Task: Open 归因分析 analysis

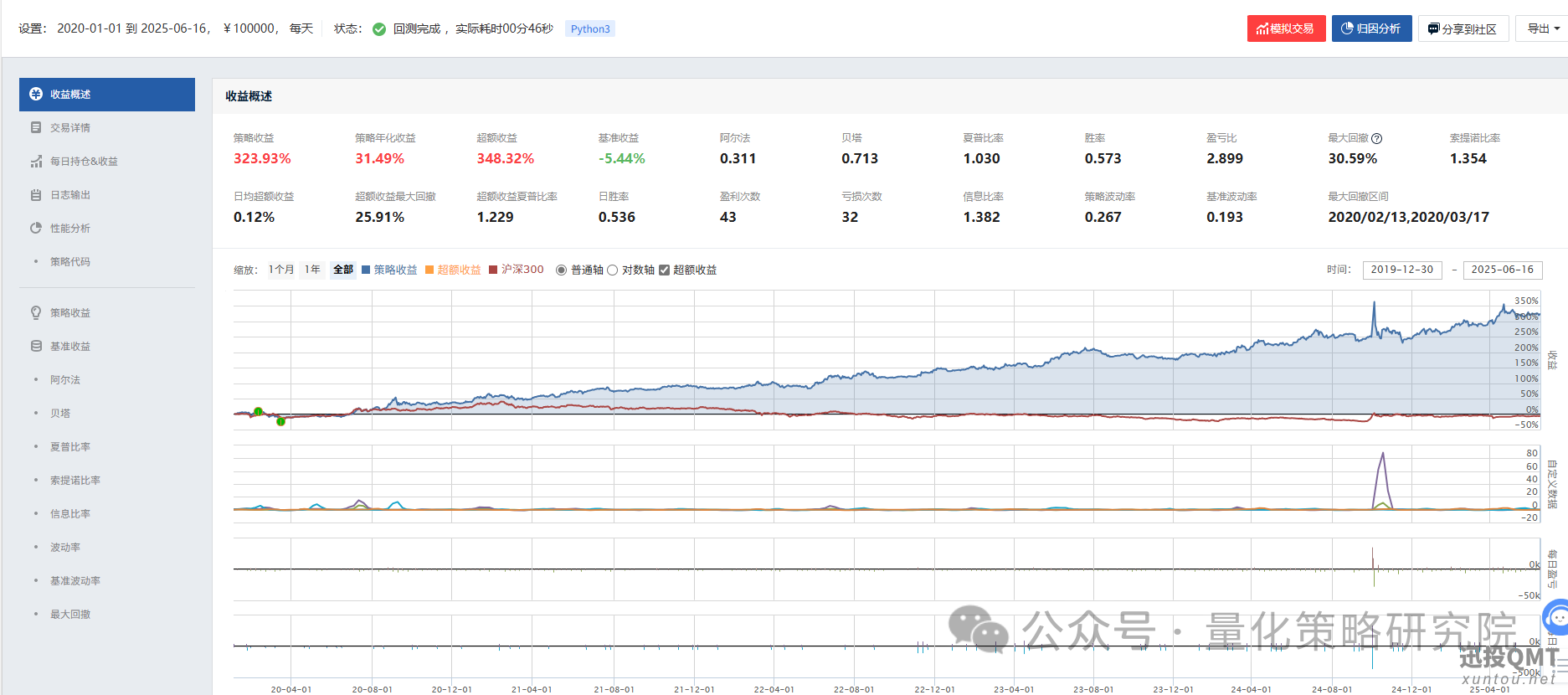Action: [1371, 28]
